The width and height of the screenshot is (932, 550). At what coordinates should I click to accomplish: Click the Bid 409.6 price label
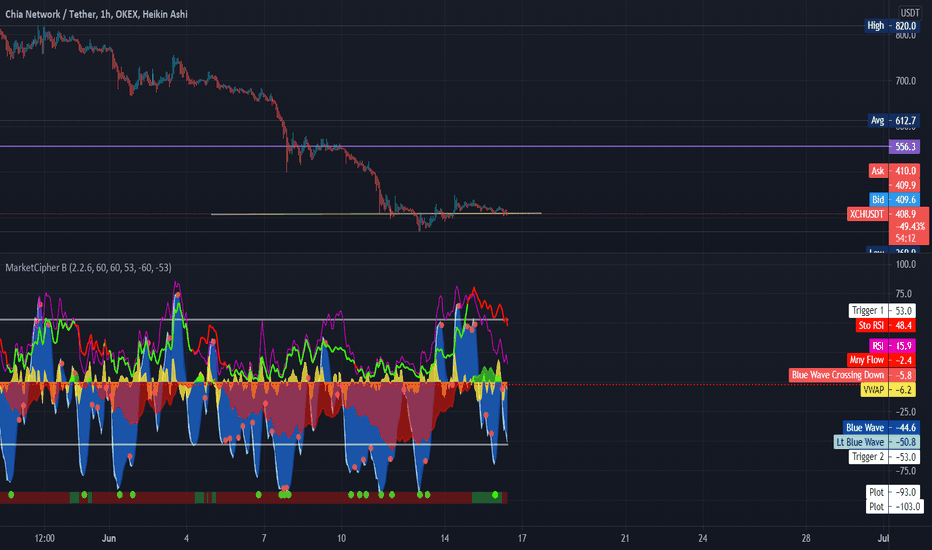click(894, 200)
